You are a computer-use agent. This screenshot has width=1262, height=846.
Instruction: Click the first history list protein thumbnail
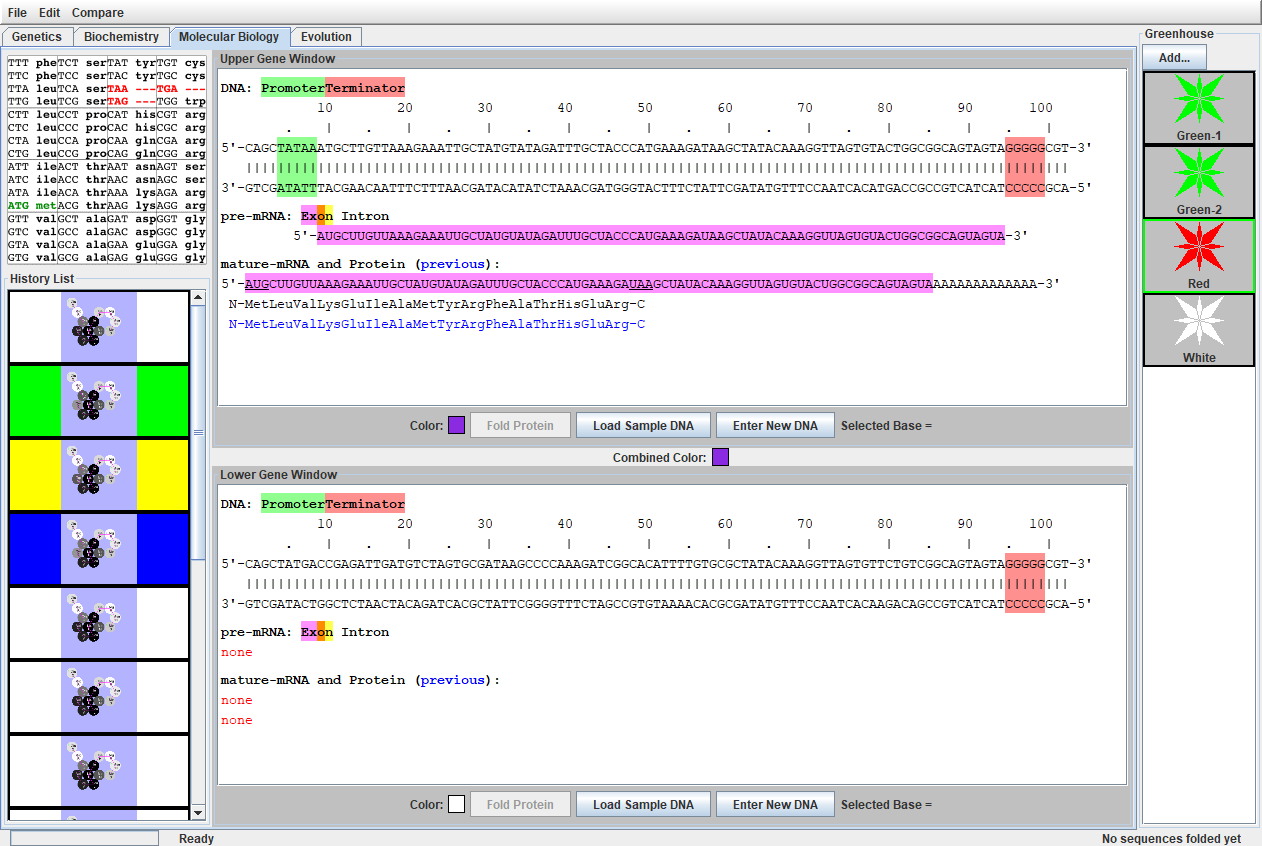(98, 327)
